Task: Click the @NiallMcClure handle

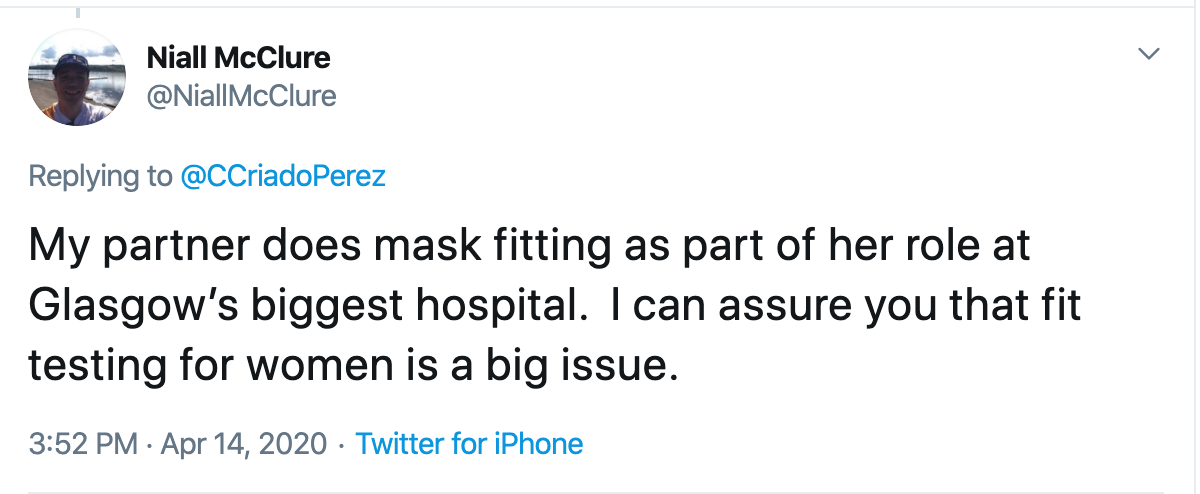Action: tap(241, 96)
